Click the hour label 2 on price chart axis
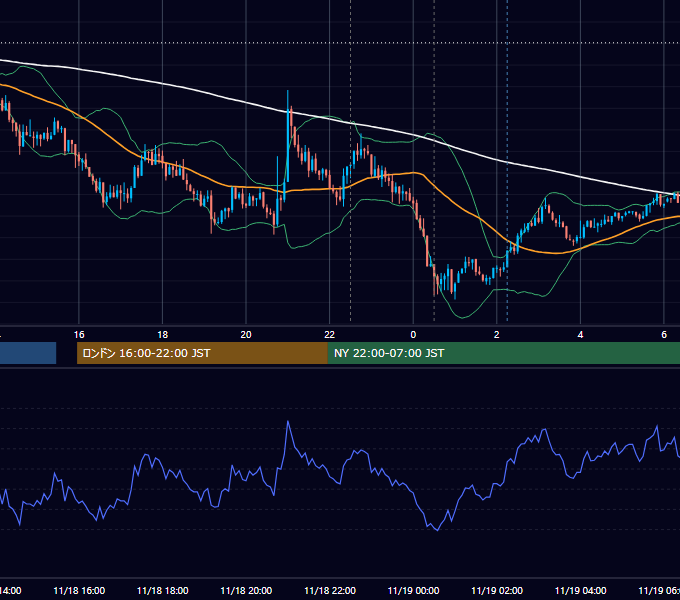Viewport: 680px width, 600px height. [497, 335]
